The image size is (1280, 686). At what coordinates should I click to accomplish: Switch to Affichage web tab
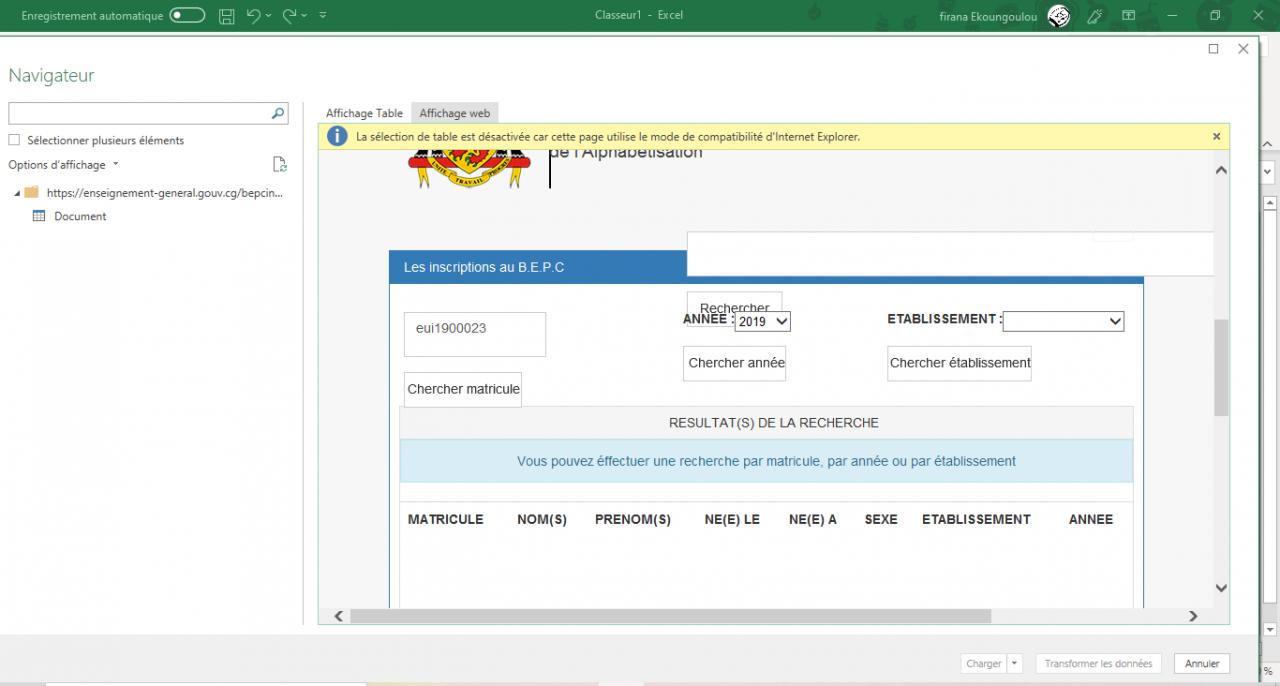[x=455, y=113]
